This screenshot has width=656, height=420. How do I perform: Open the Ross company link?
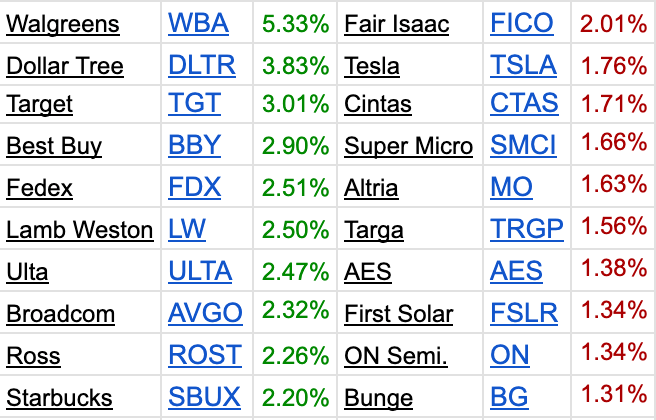(33, 356)
